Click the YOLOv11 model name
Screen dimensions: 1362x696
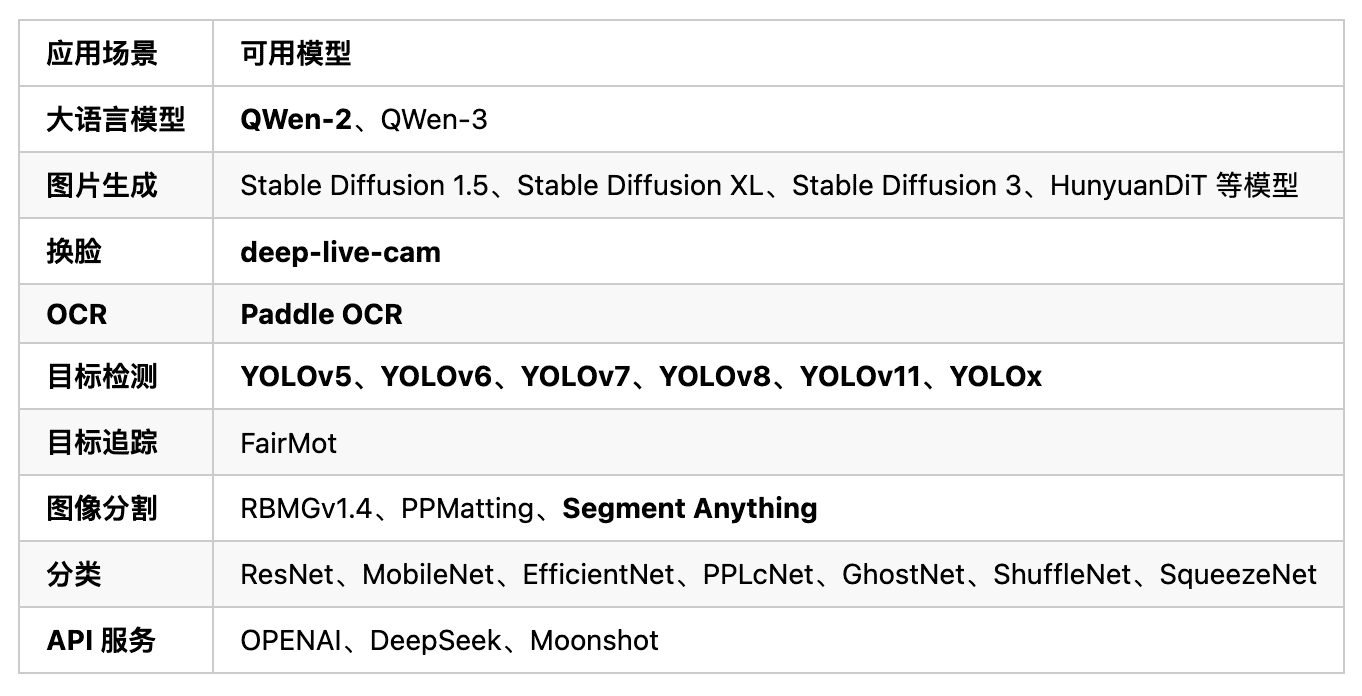(860, 377)
